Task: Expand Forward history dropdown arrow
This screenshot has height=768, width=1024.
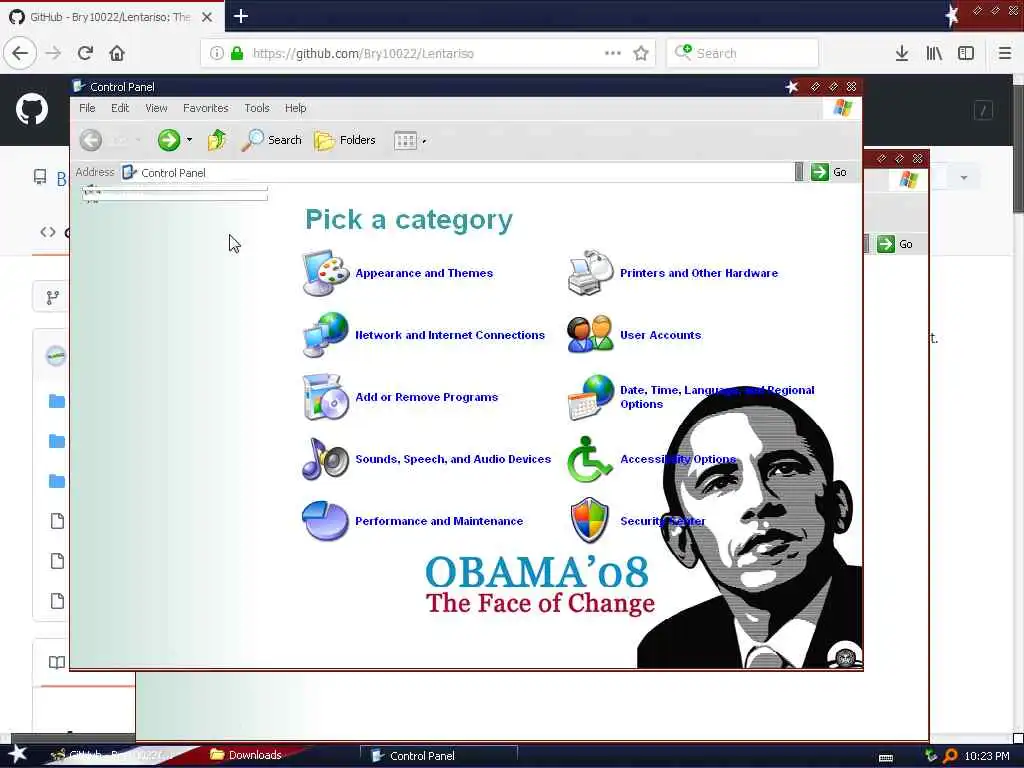Action: pos(189,140)
